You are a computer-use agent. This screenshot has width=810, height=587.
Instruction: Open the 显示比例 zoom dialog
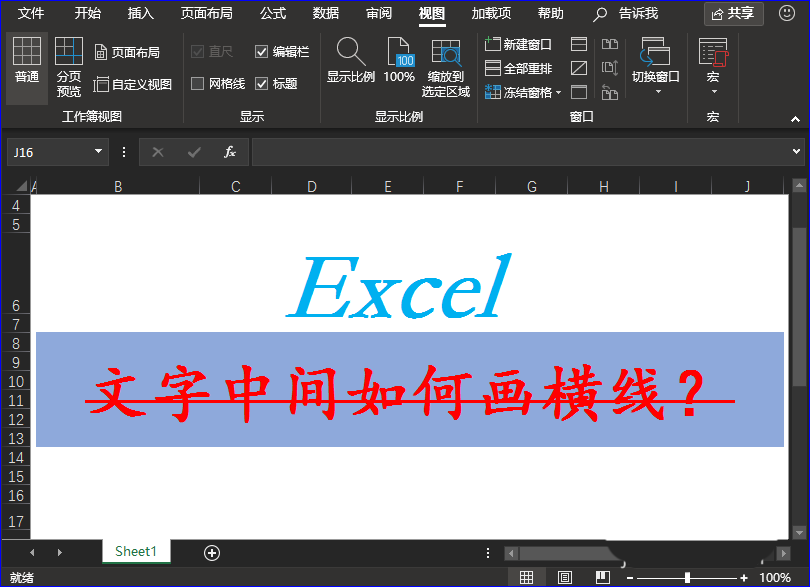pyautogui.click(x=351, y=60)
